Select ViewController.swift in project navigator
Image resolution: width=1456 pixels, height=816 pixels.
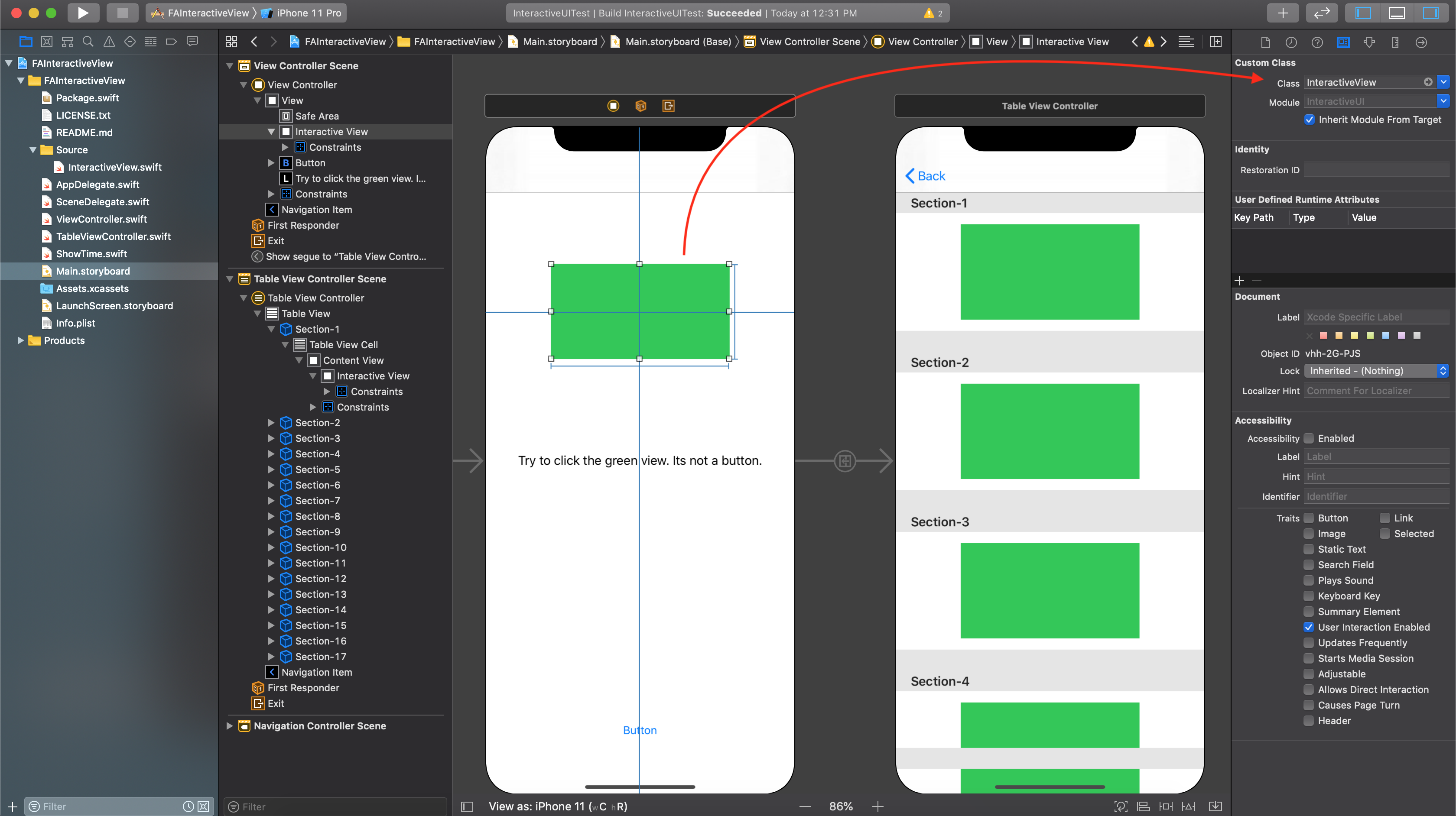coord(101,219)
